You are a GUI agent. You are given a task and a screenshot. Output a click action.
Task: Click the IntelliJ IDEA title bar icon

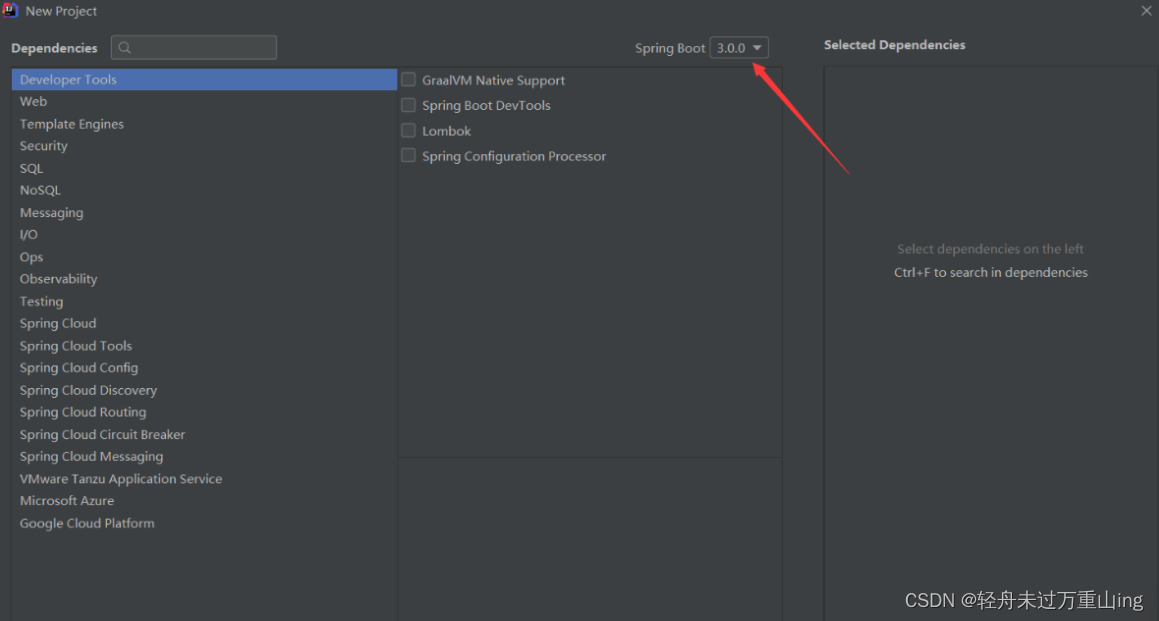coord(13,11)
